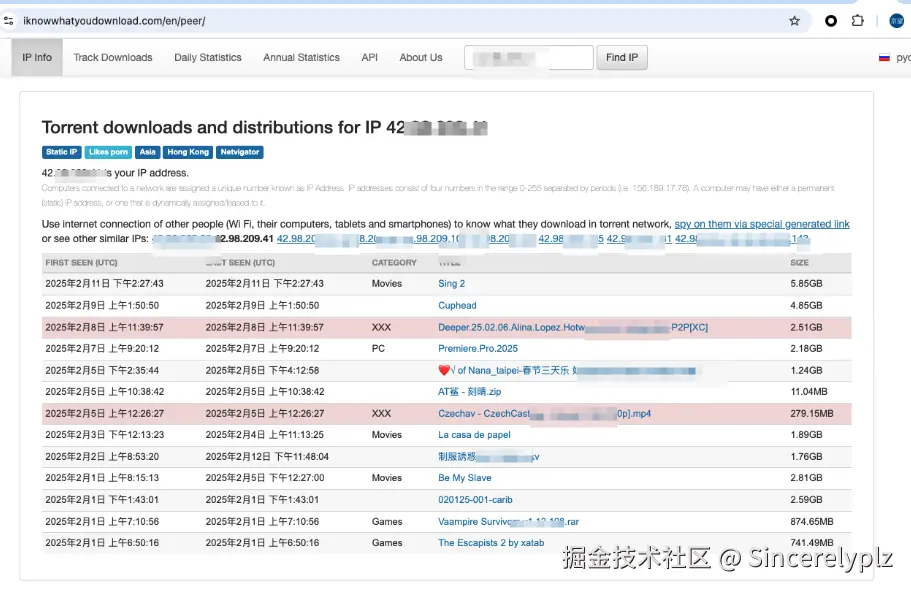Screen dimensions: 911x591
Task: Open the Vaampire Survivors rar link
Action: [x=508, y=522]
